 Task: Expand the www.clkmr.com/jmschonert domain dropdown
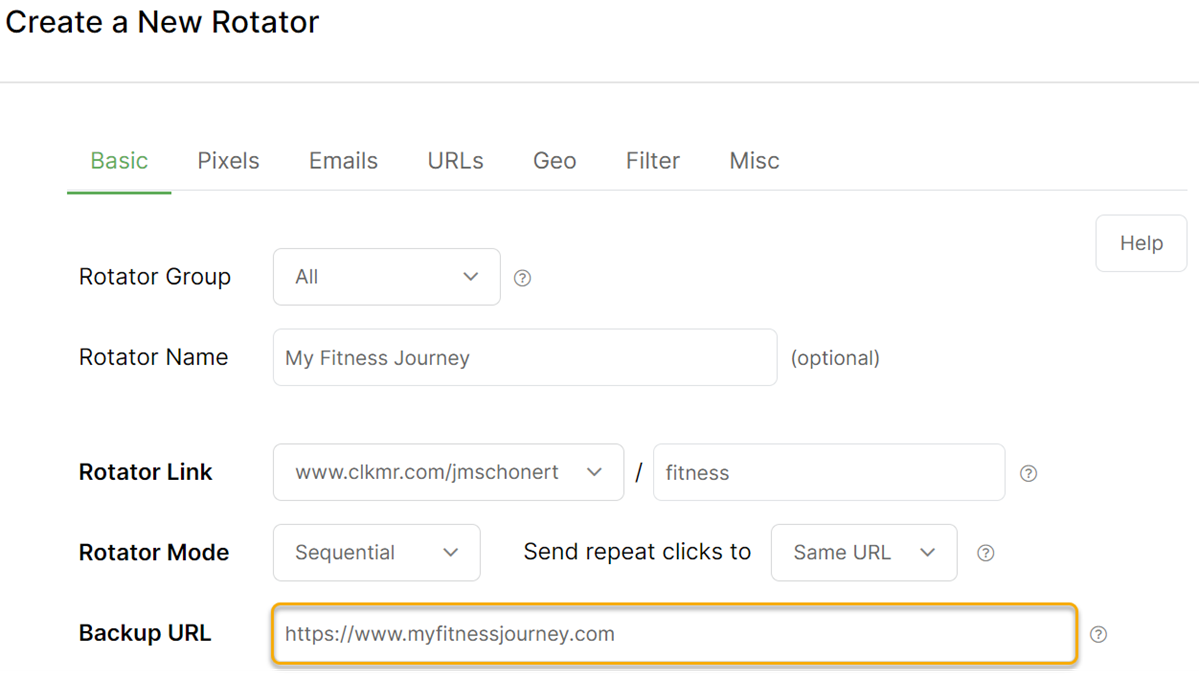pyautogui.click(x=448, y=472)
